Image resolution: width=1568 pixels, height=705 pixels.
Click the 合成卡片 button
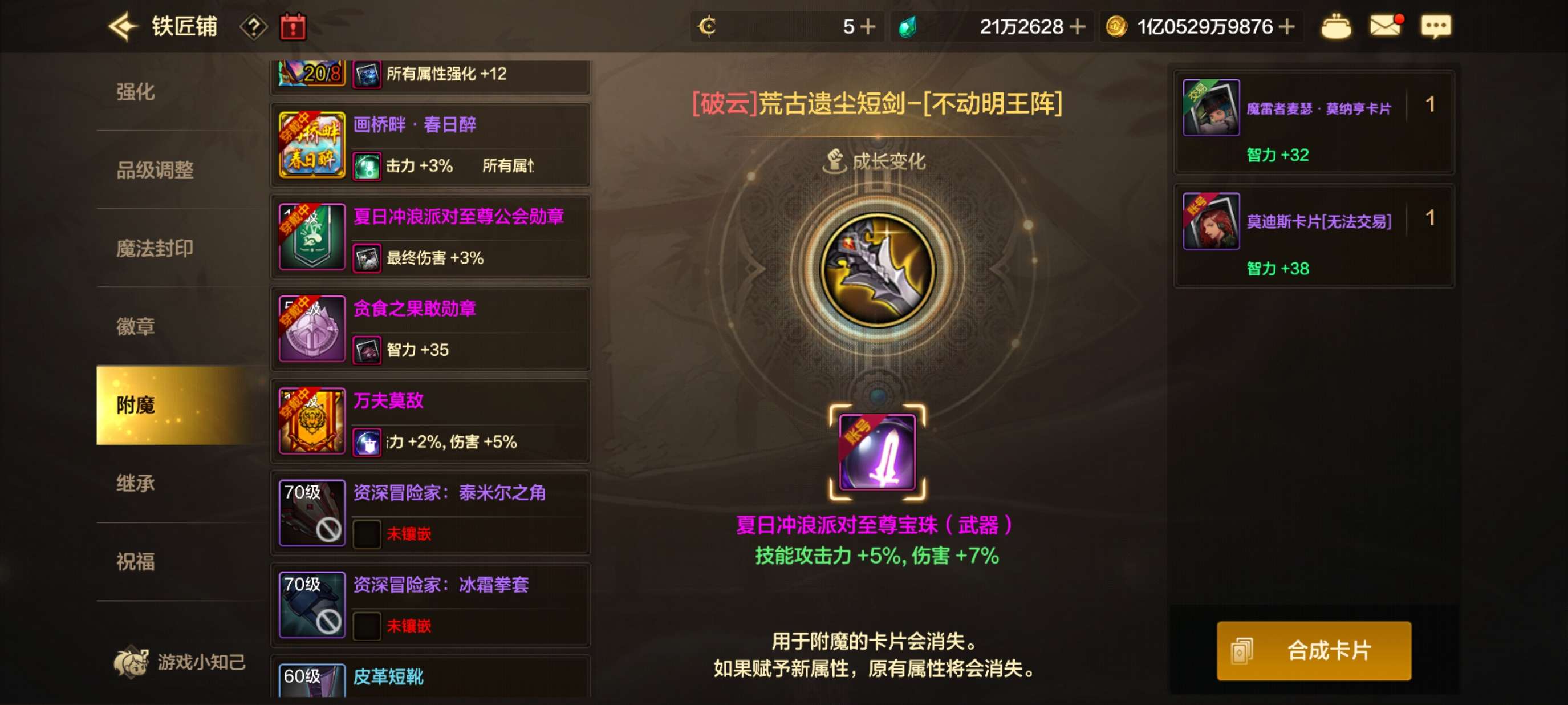tap(1314, 651)
